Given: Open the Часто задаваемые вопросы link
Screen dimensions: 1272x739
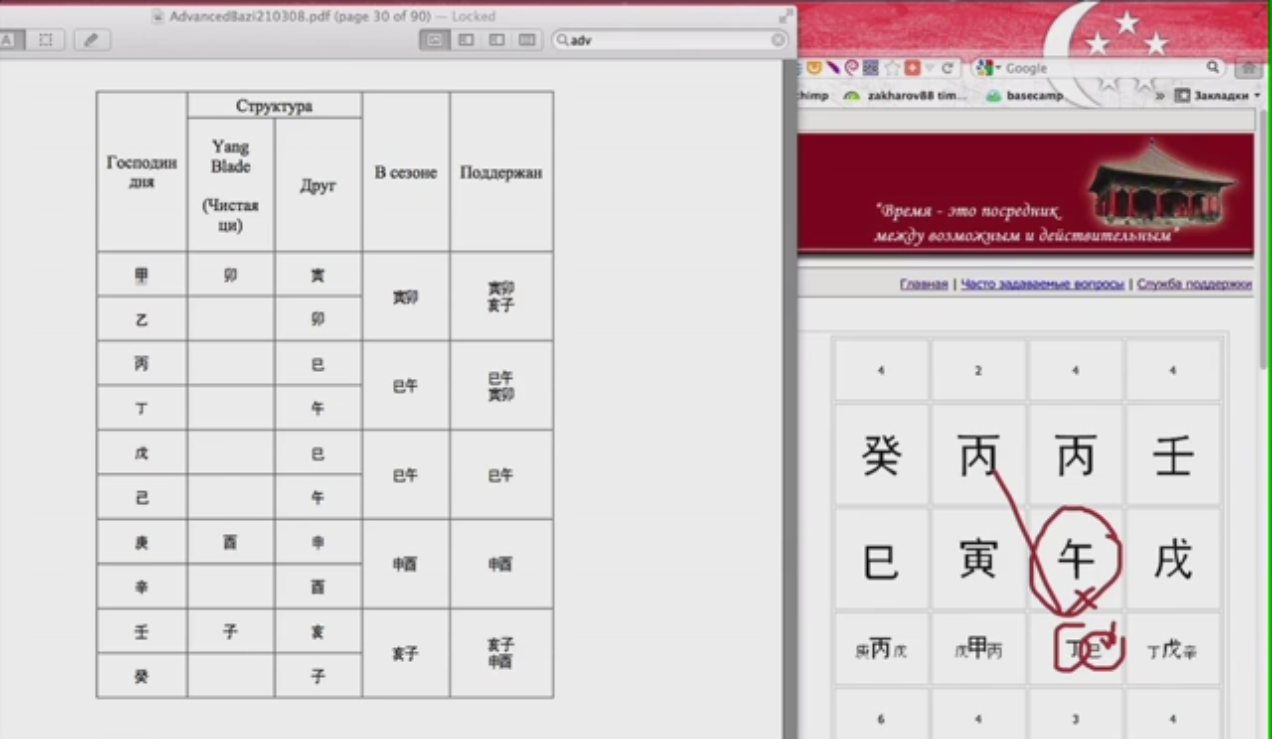Looking at the screenshot, I should (x=1042, y=284).
